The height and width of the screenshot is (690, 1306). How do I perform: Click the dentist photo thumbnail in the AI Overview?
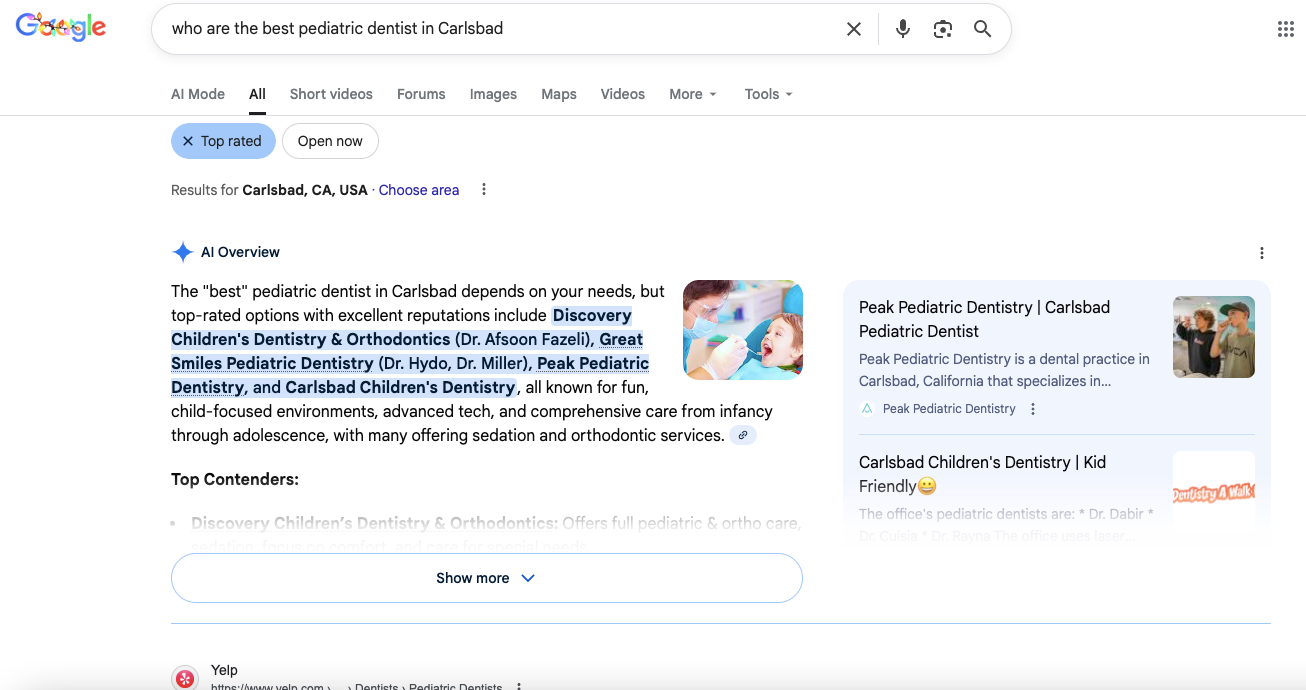(x=742, y=330)
